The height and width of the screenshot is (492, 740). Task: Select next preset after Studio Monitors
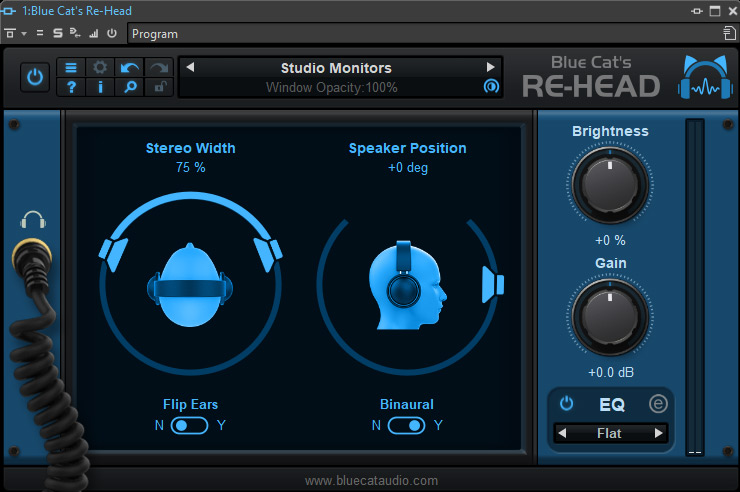coord(490,68)
